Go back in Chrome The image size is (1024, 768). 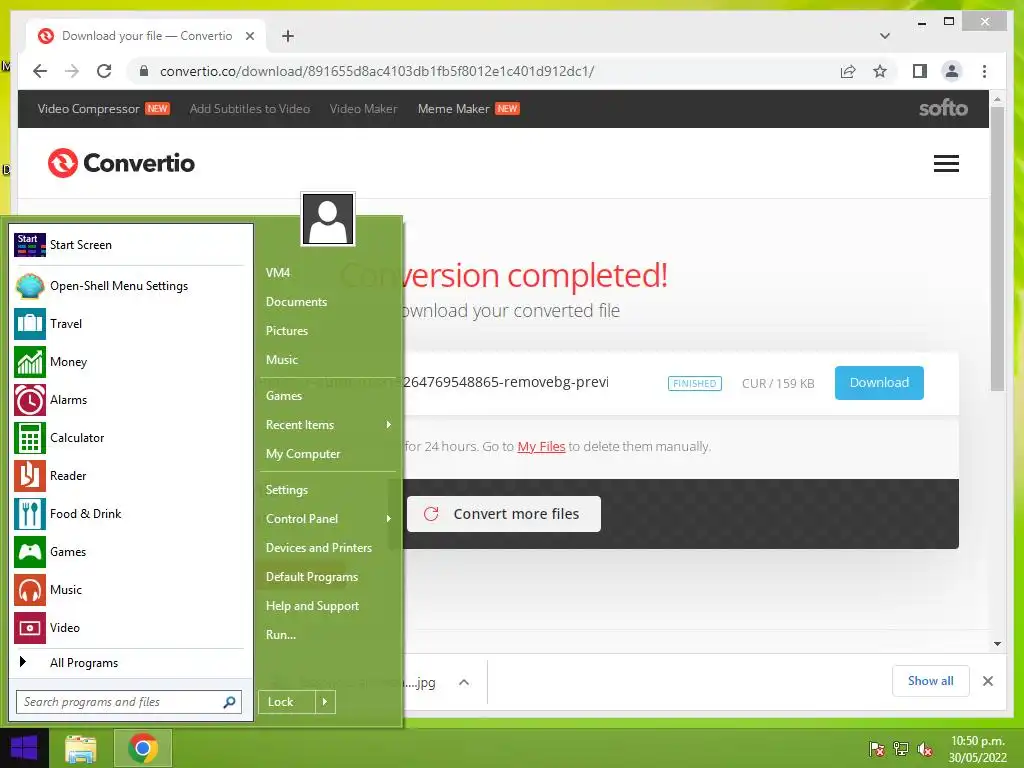[40, 71]
